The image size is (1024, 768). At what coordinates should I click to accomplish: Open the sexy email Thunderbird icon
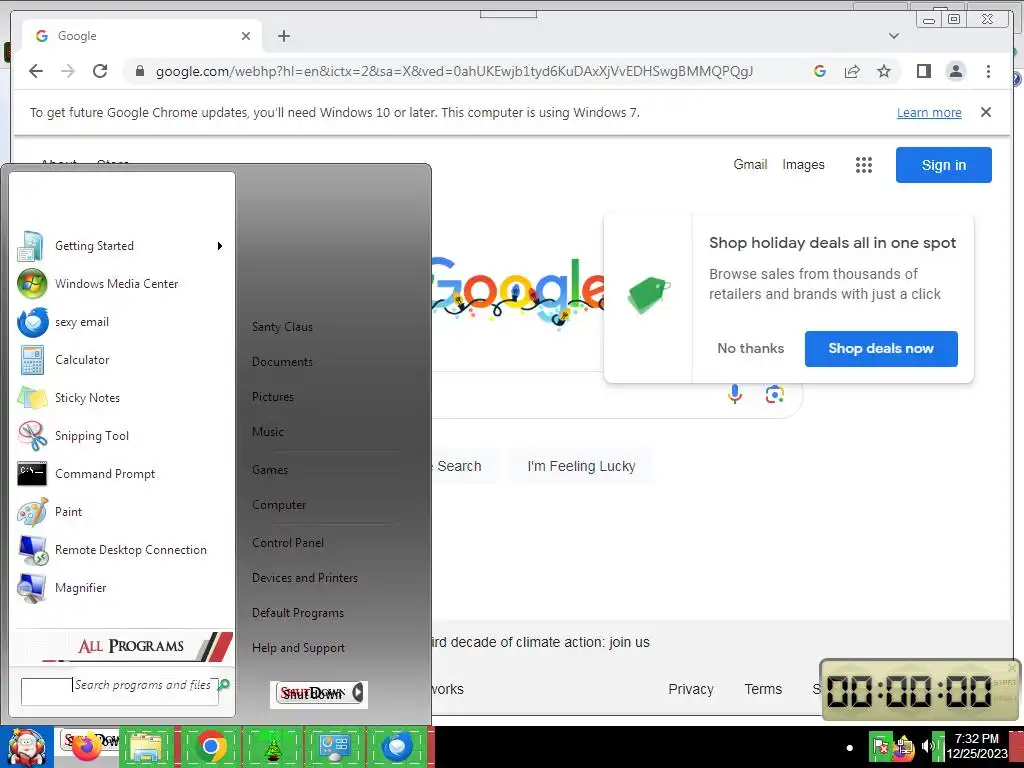[x=32, y=322]
